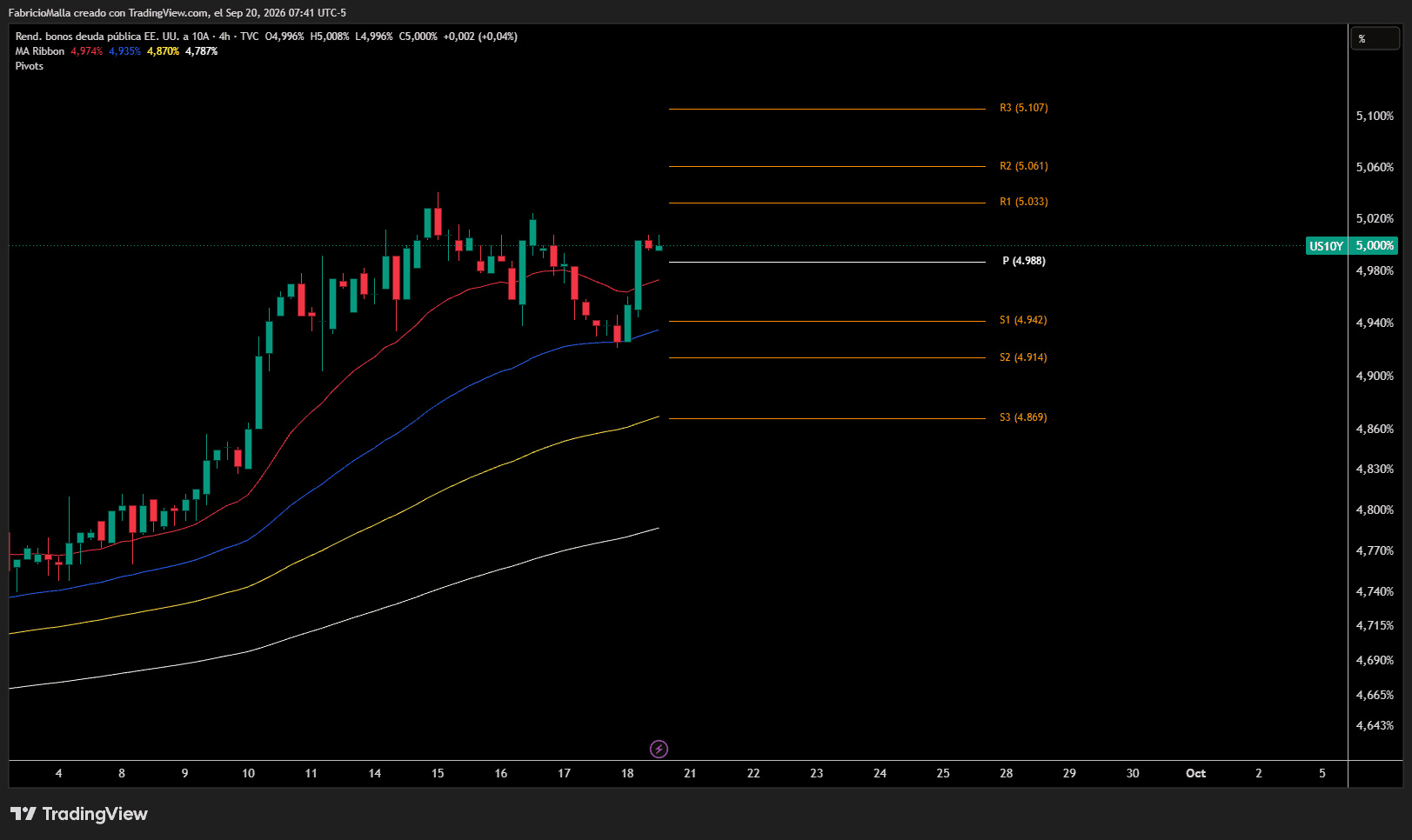Click the R3 (5.107) pivot label

pyautogui.click(x=1024, y=108)
